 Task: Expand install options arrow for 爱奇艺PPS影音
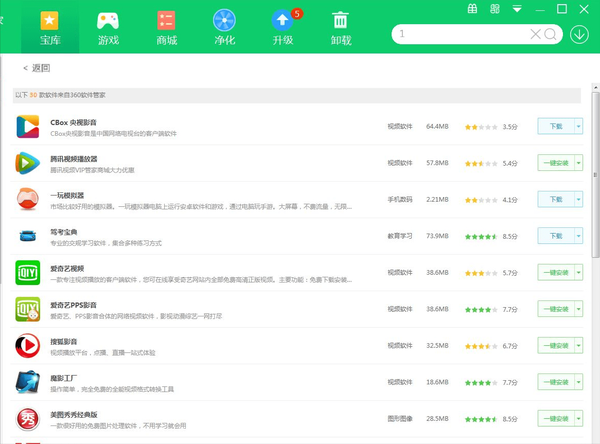click(579, 309)
